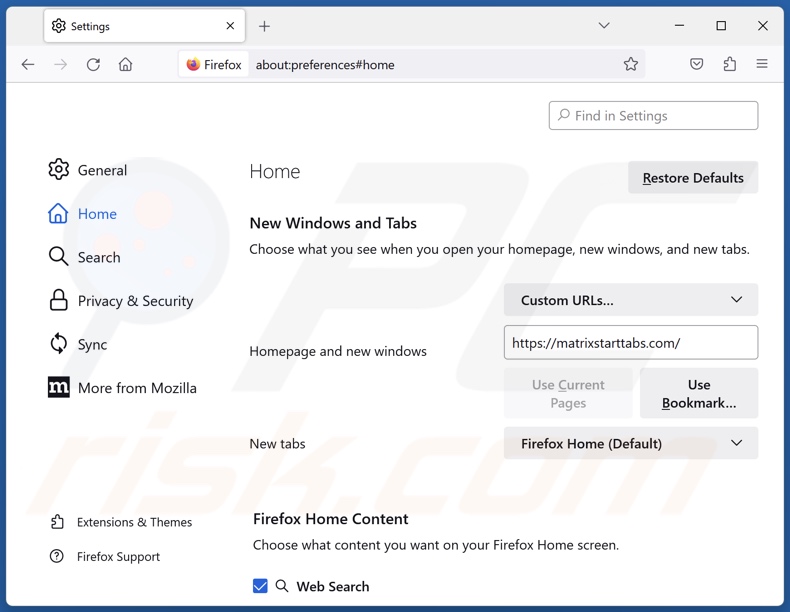
Task: Open the browser home page icon
Action: click(x=125, y=64)
